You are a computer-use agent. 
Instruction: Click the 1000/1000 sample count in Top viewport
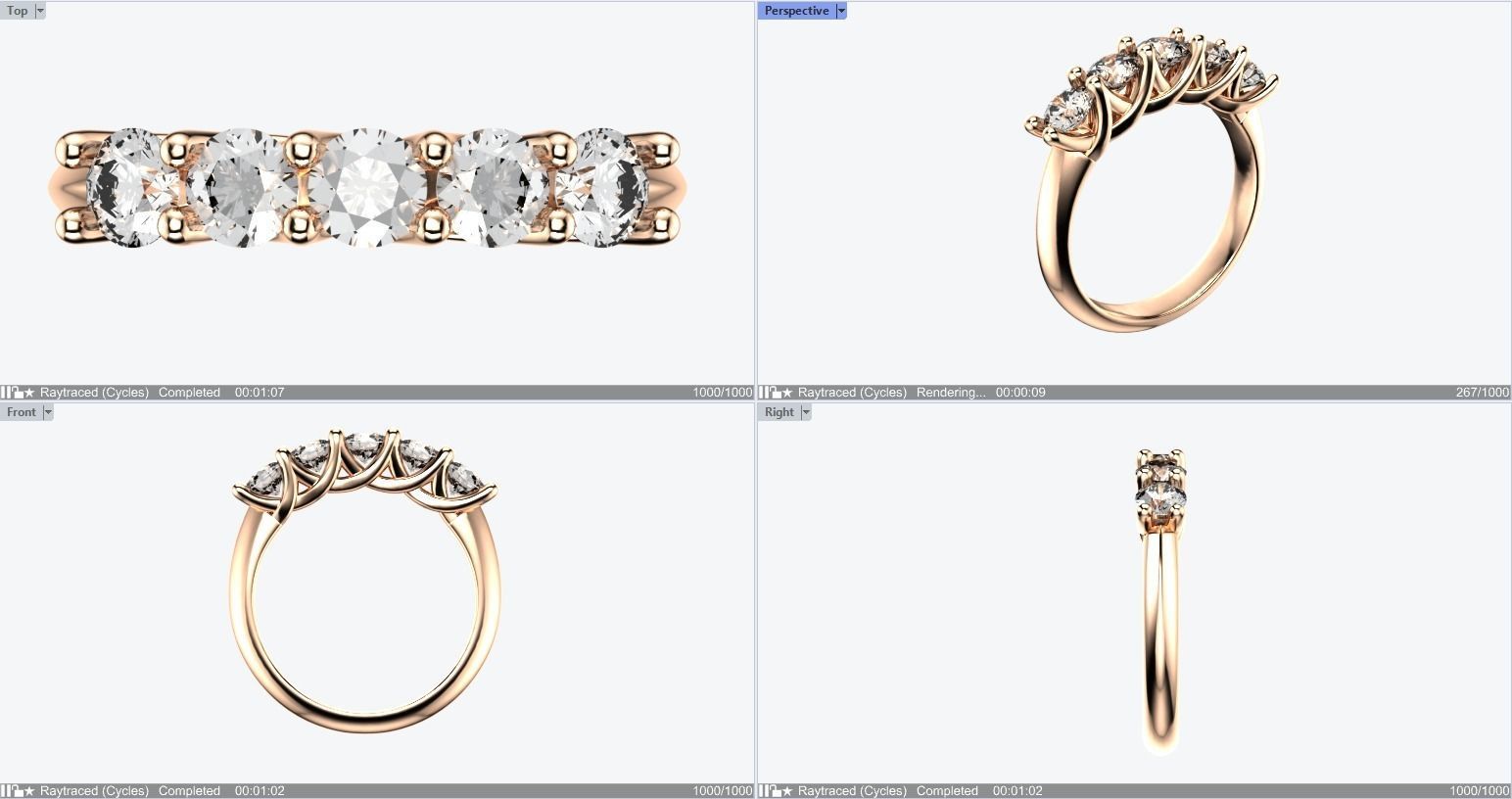point(723,393)
